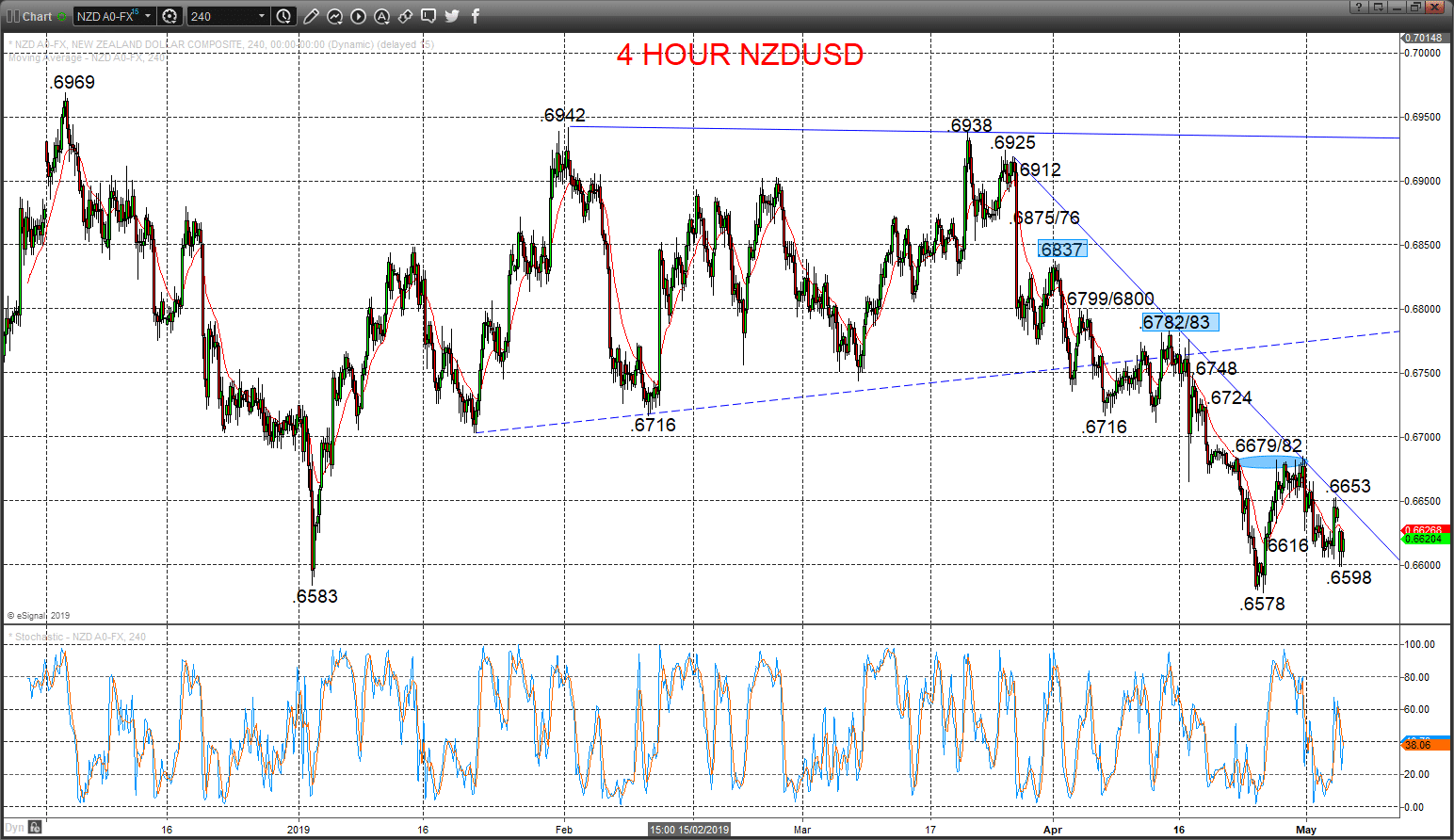
Task: Click the .6598 annotation label
Action: click(x=1349, y=577)
